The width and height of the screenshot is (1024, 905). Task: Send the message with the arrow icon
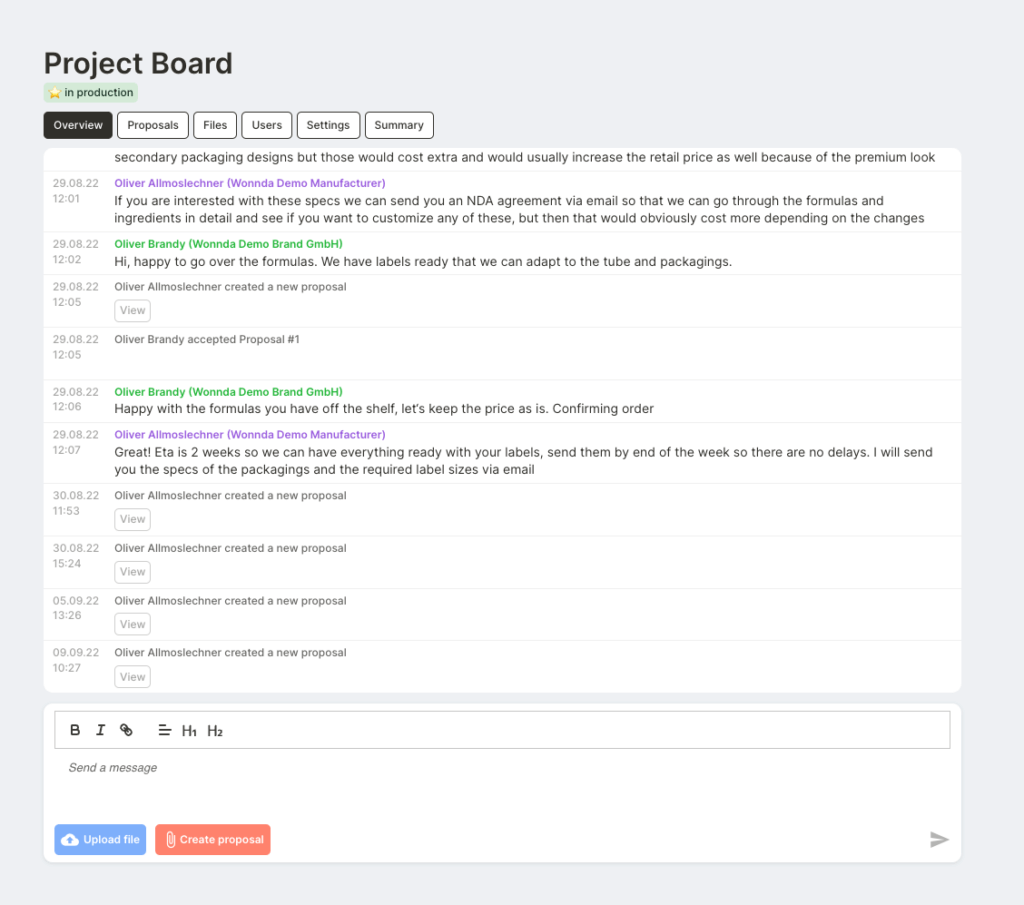coord(938,840)
